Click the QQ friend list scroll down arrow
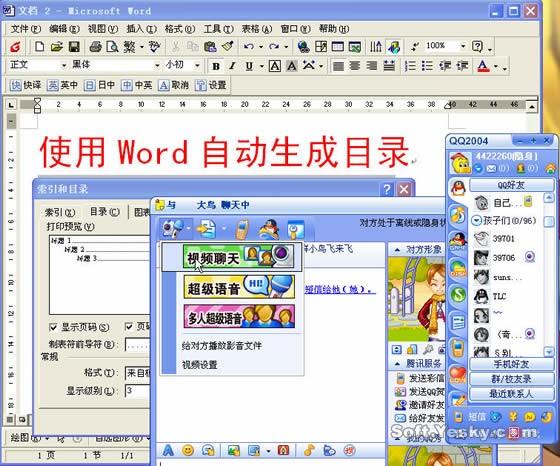The height and width of the screenshot is (466, 560). 549,352
